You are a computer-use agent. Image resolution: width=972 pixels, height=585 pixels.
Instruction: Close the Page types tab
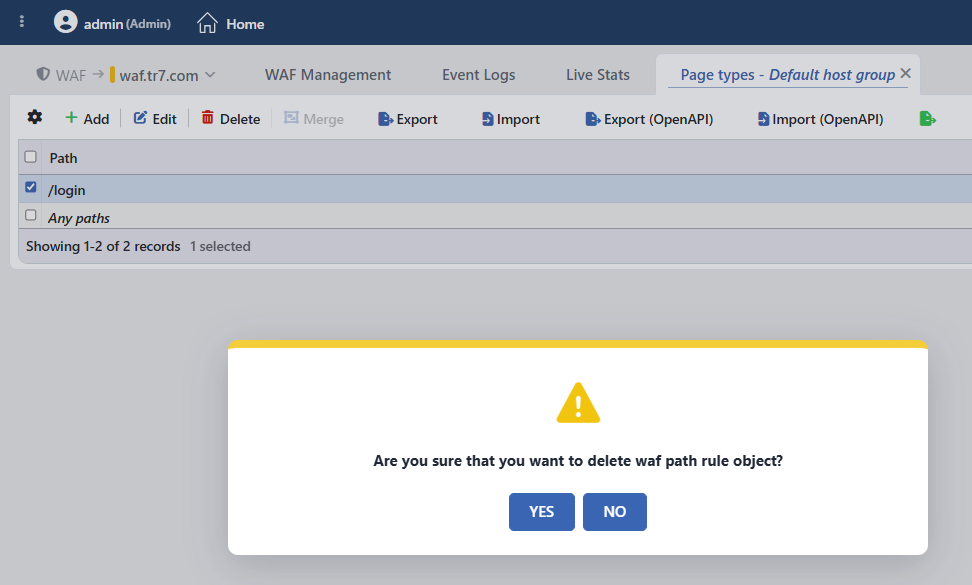[x=906, y=73]
